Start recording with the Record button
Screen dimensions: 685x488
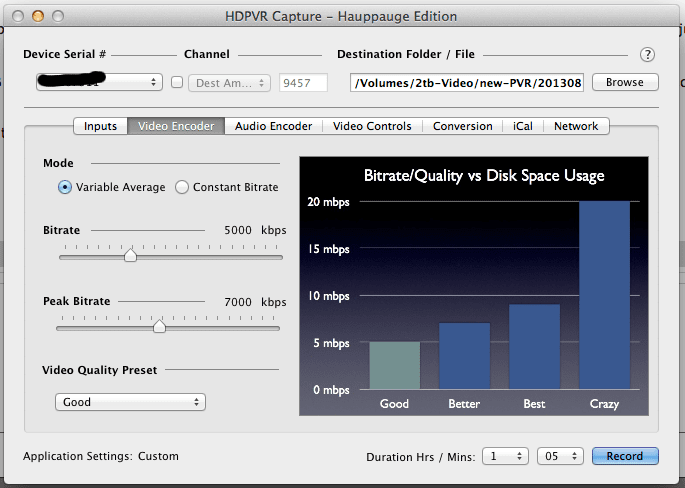[625, 456]
